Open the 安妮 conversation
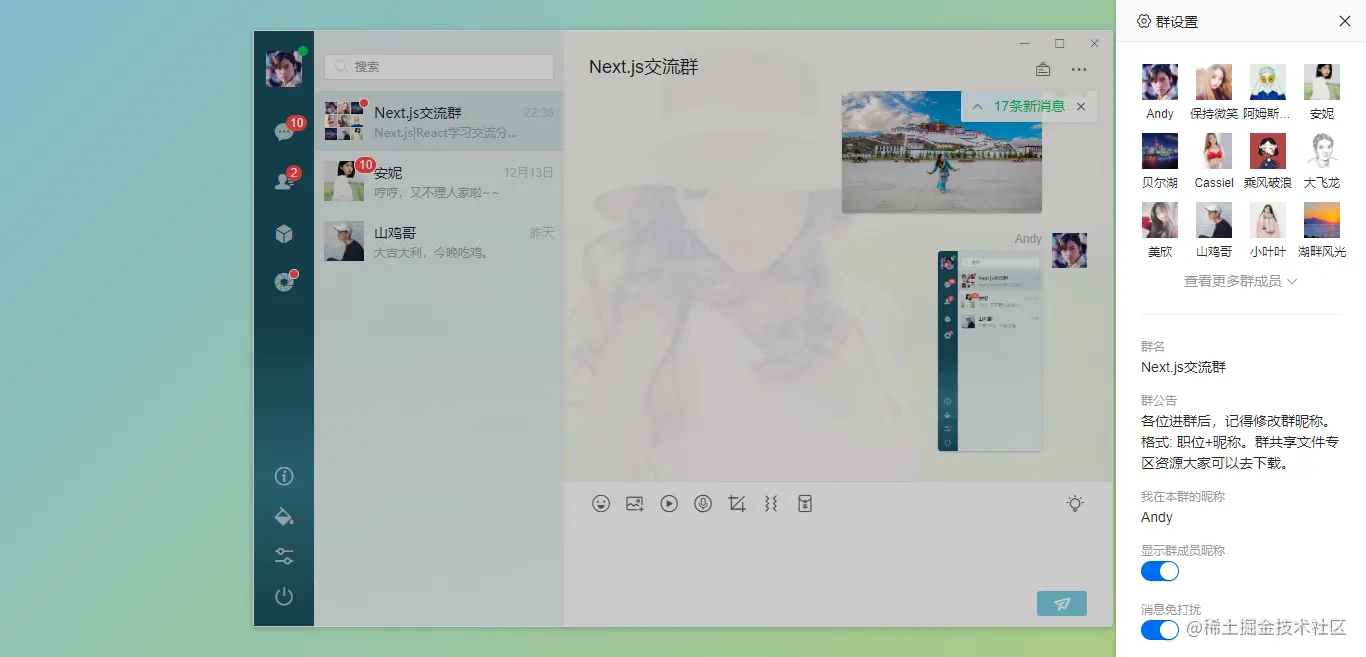 [x=439, y=181]
